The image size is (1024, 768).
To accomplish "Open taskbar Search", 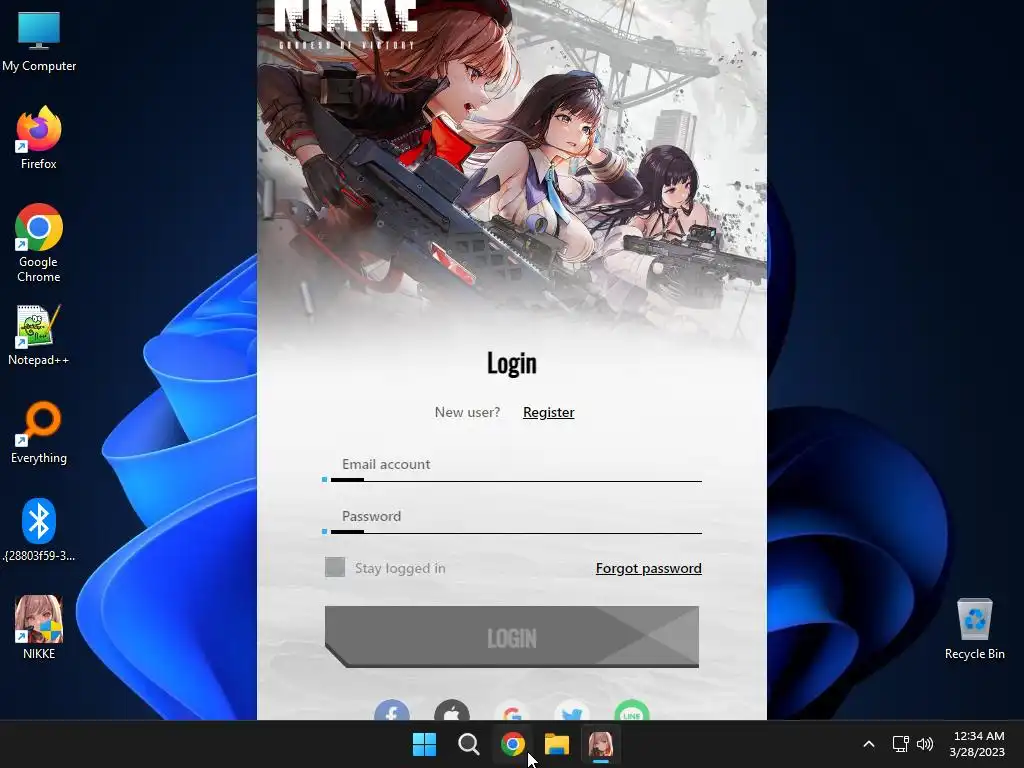I will (x=468, y=744).
